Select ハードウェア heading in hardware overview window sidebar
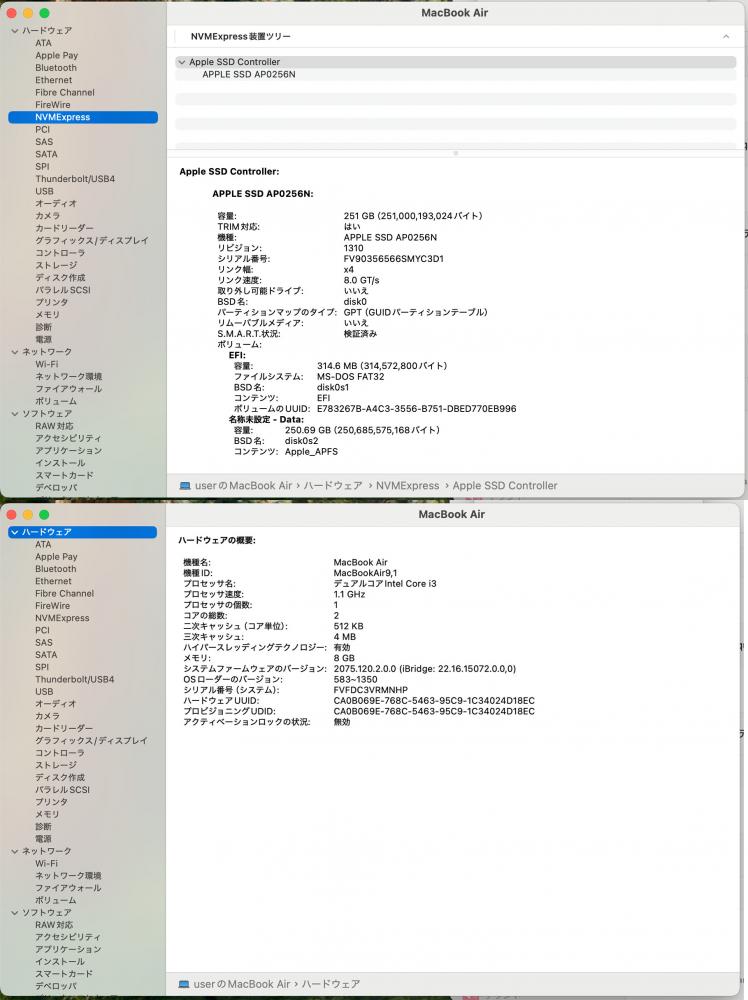Viewport: 748px width, 1000px height. [x=82, y=532]
